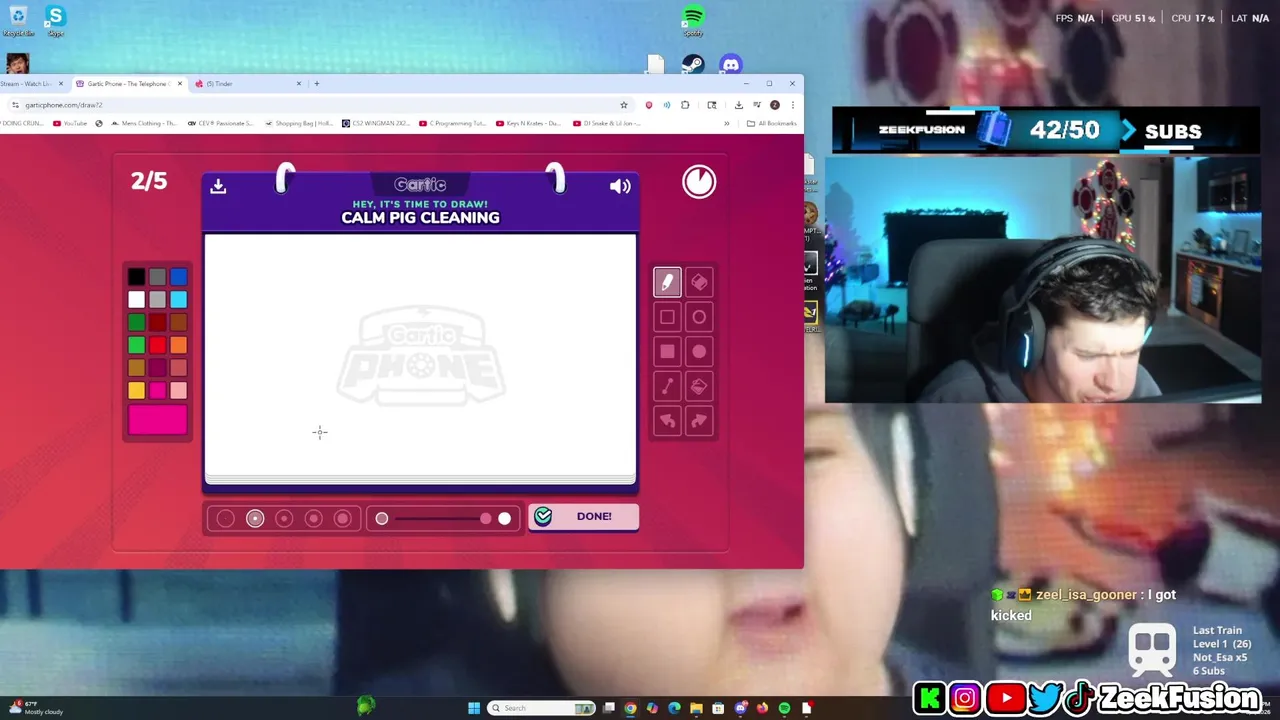Viewport: 1280px width, 720px height.
Task: Open the Chrome extensions puzzle icon
Action: [685, 105]
